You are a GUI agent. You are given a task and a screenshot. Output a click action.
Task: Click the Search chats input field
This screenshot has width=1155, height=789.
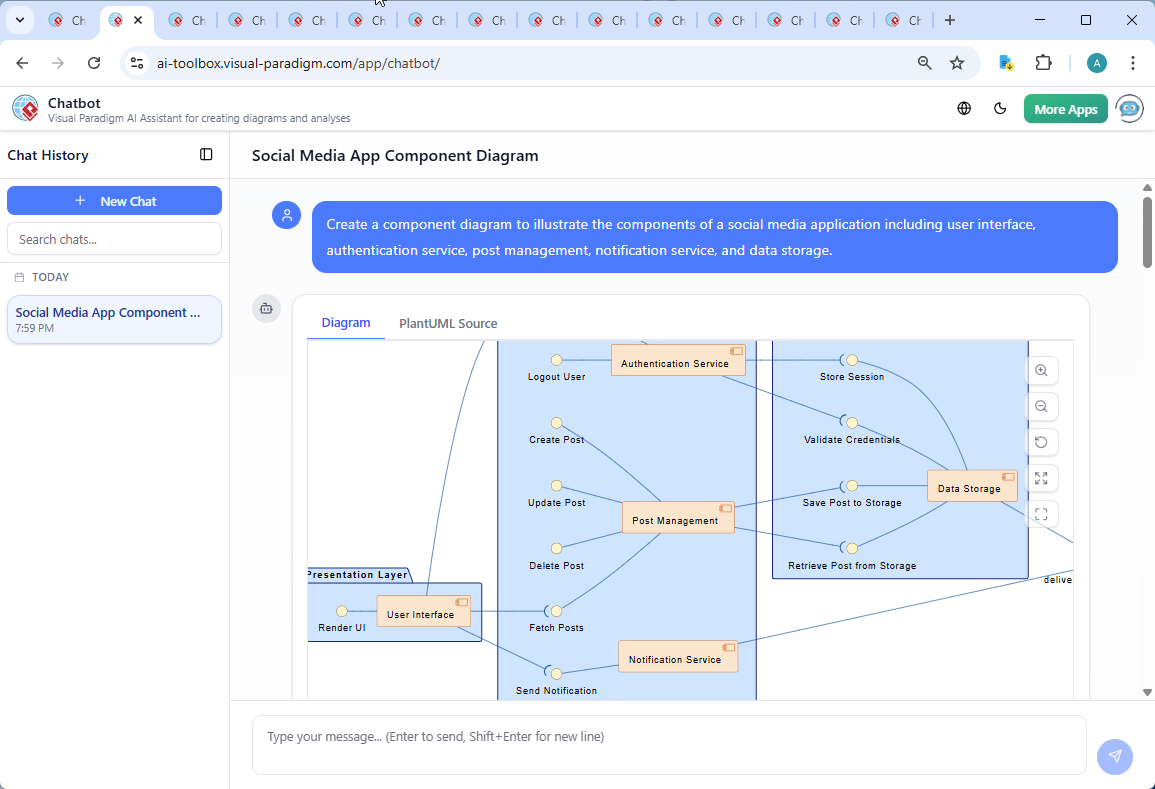tap(114, 239)
